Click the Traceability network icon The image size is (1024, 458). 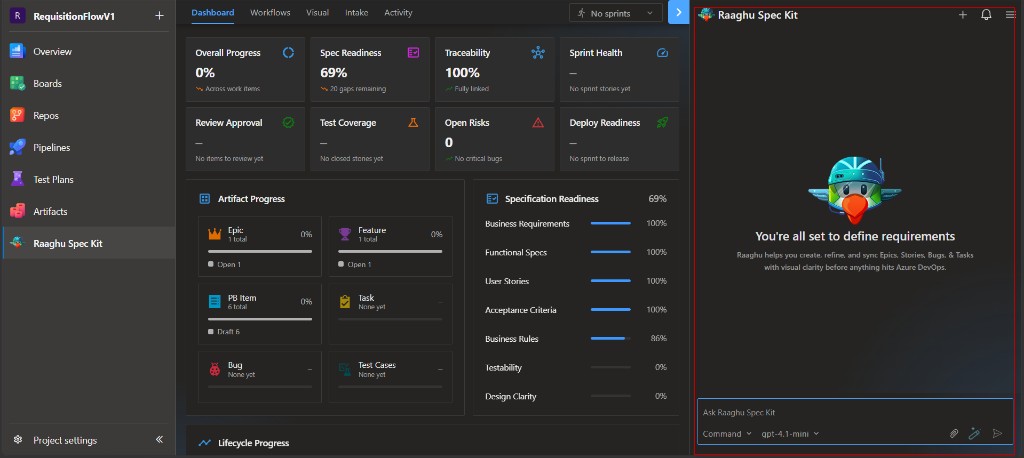pos(538,53)
